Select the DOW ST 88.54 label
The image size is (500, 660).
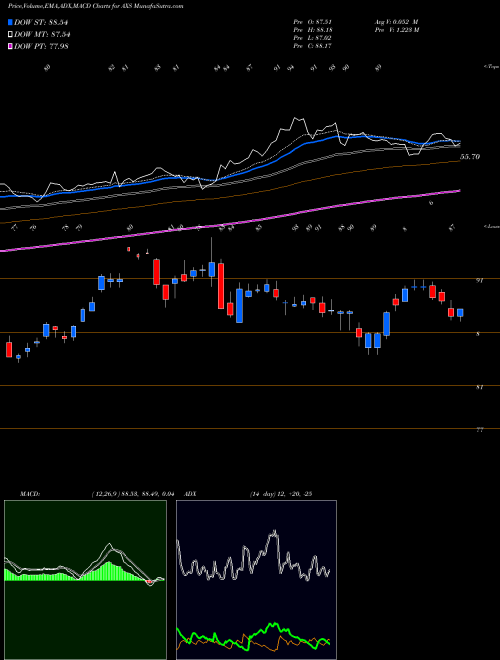coord(41,22)
